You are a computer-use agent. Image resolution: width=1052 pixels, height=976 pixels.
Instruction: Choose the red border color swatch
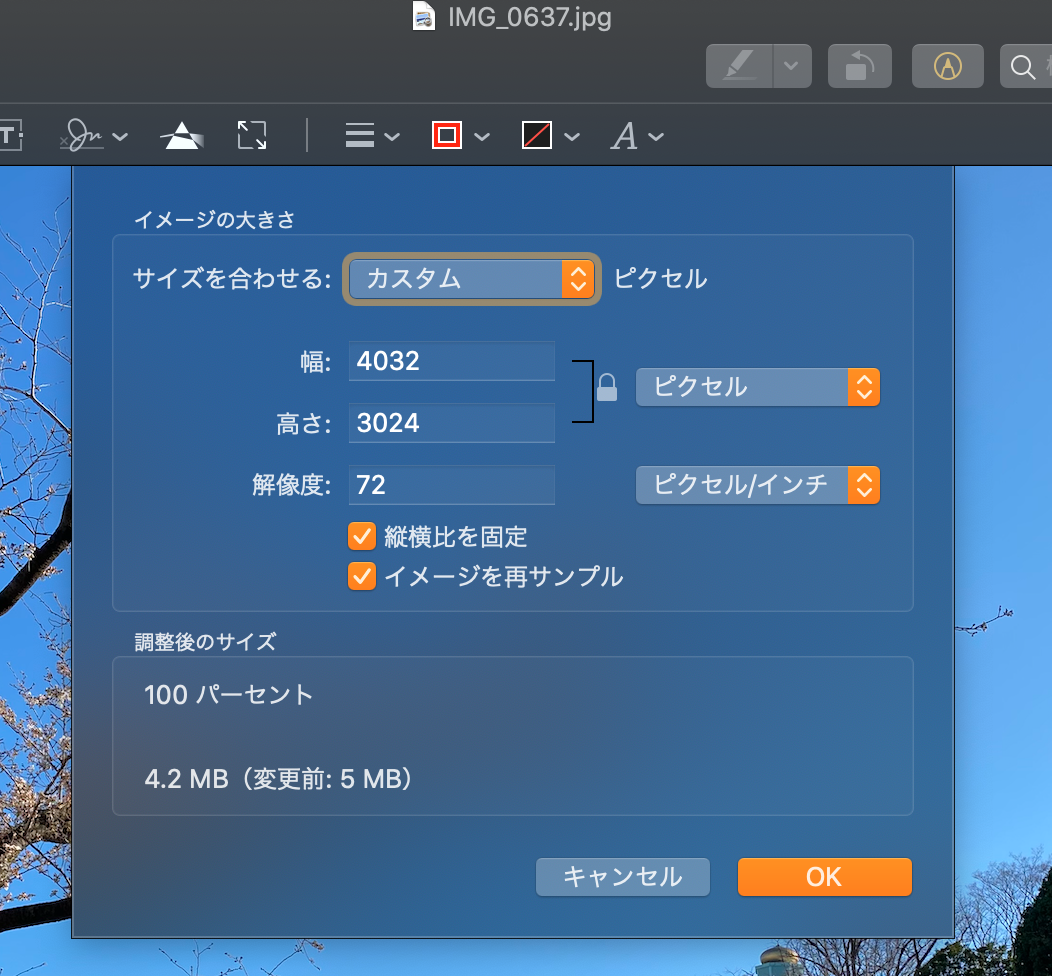(x=447, y=135)
